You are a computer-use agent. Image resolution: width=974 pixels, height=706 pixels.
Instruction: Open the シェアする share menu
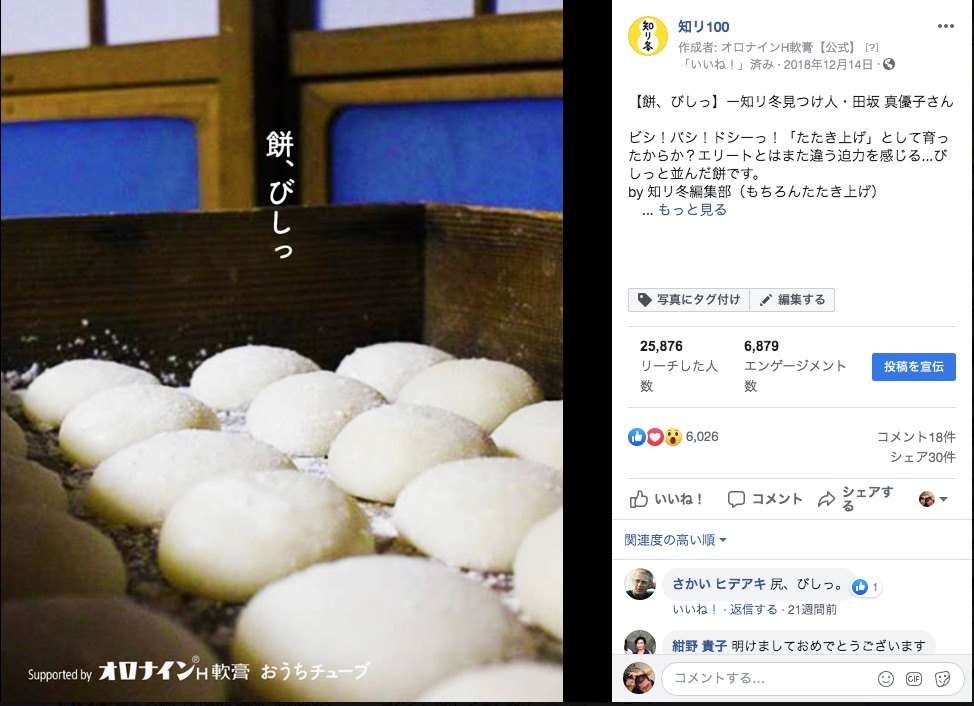point(856,499)
